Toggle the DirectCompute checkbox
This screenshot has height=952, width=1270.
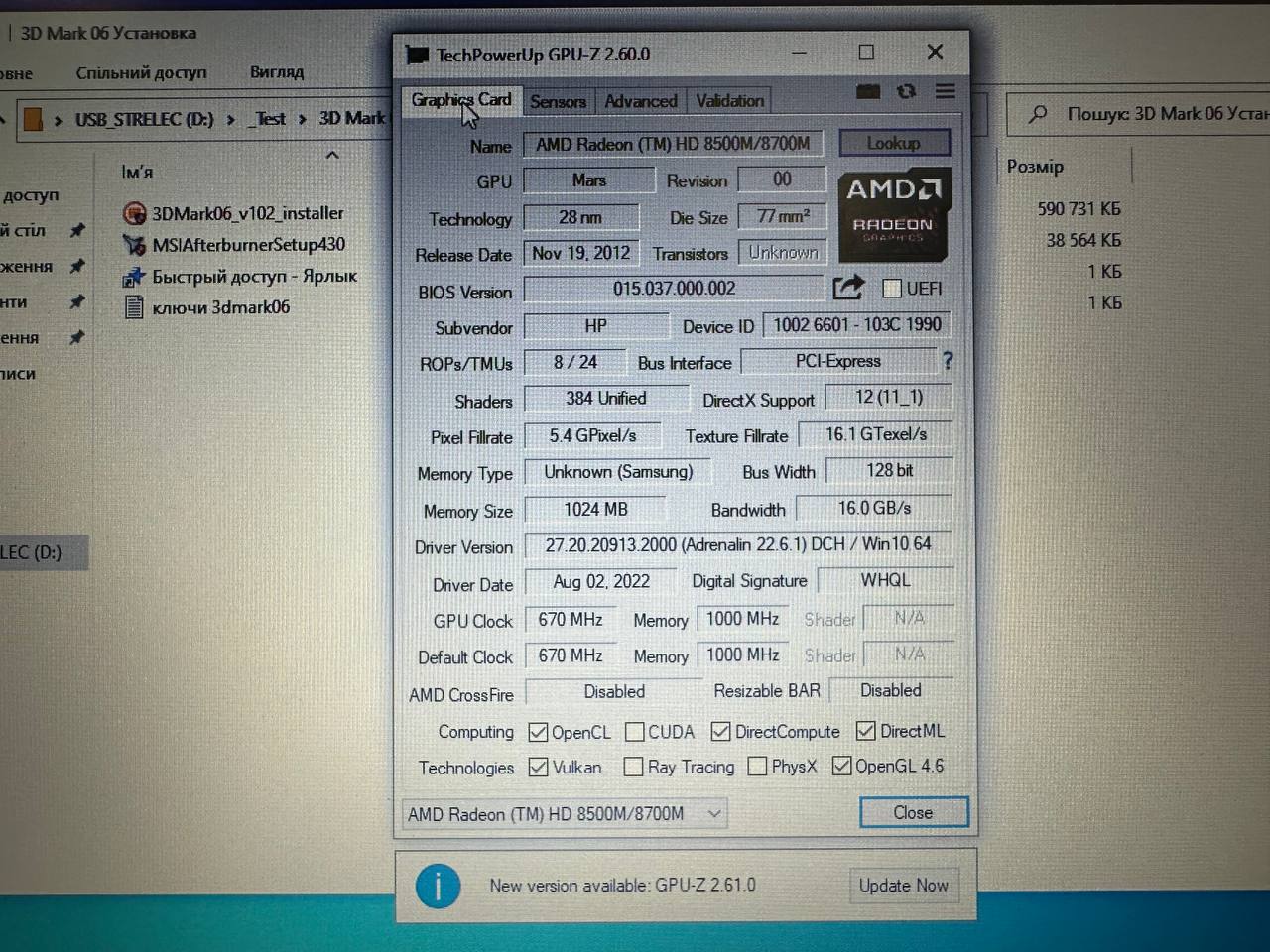721,732
